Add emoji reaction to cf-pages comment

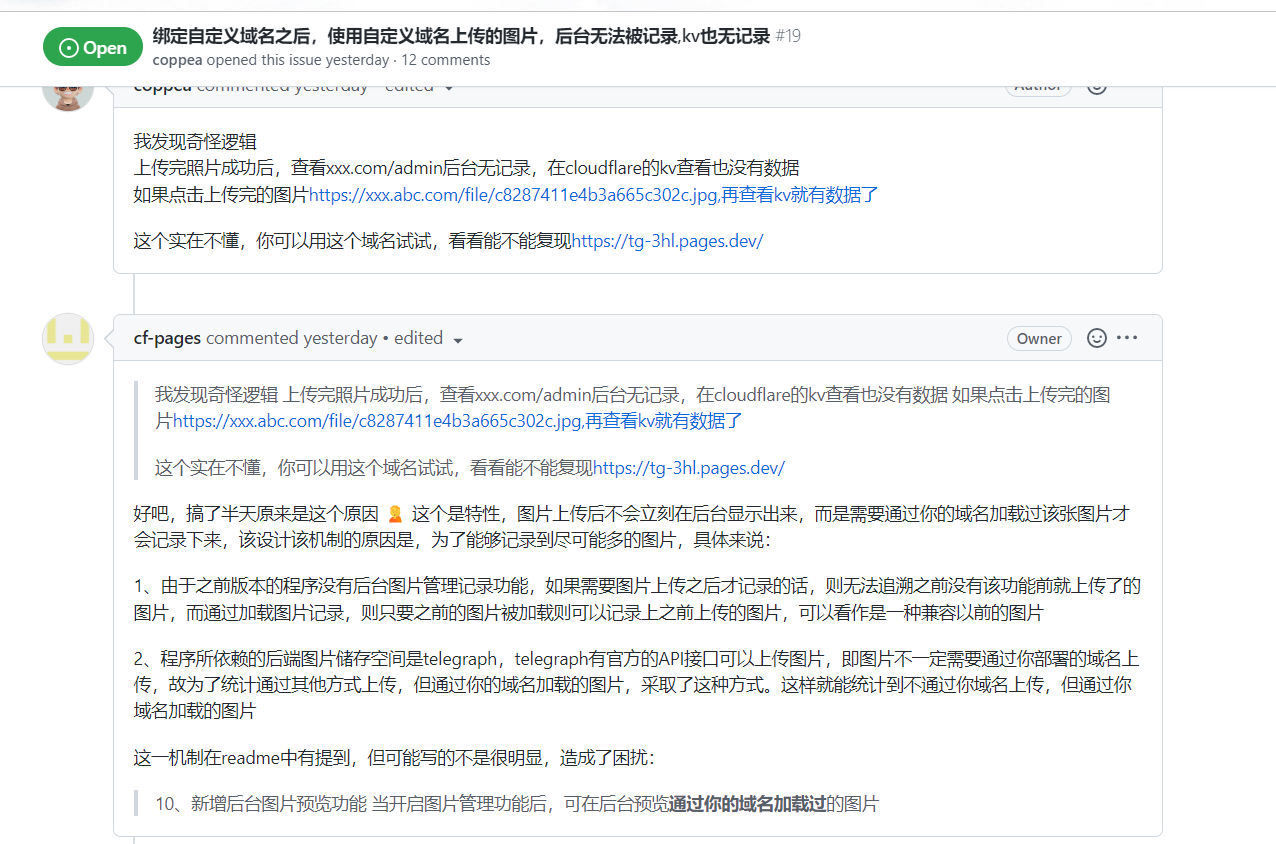1097,338
